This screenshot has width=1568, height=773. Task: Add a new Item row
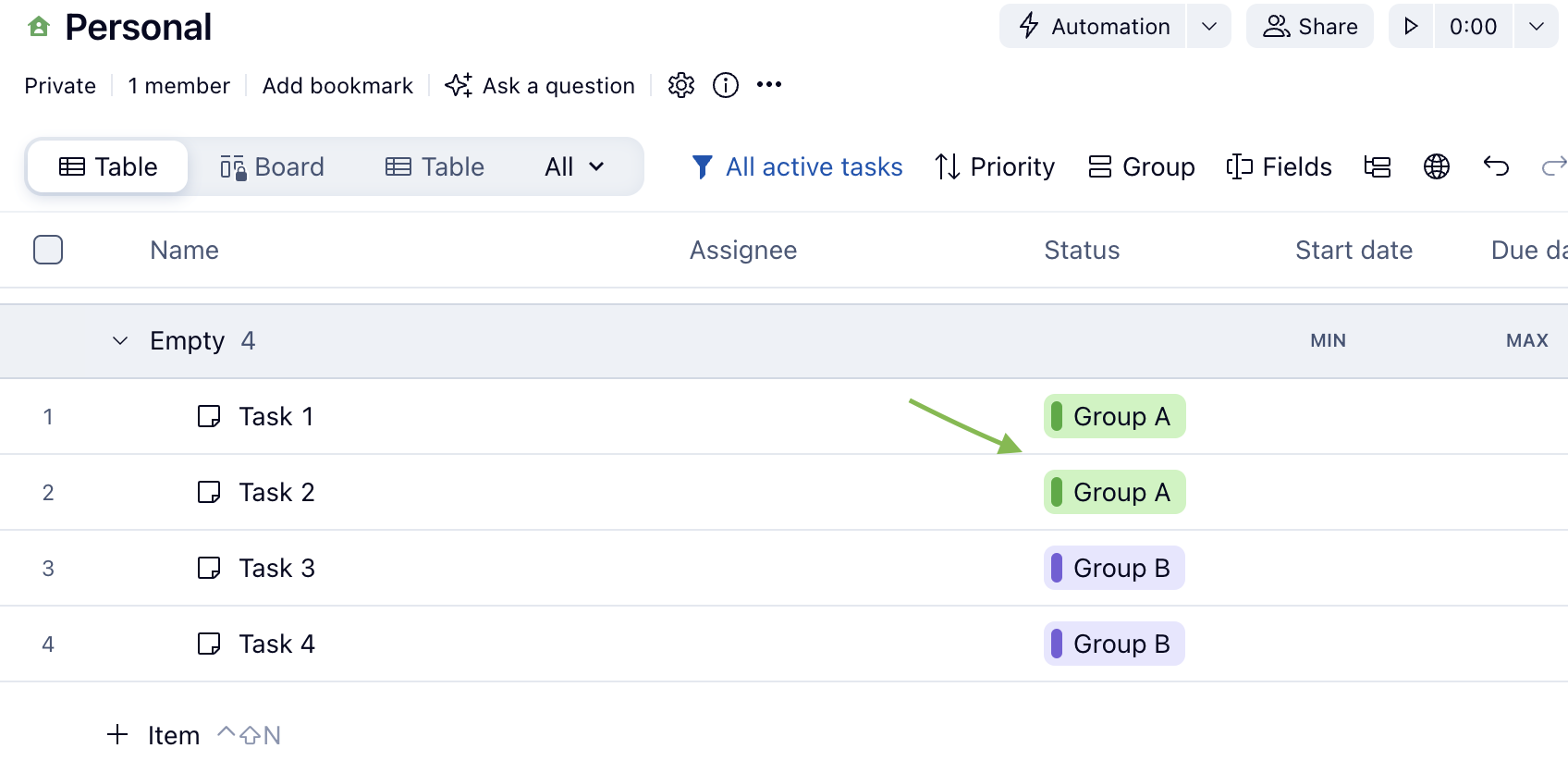coord(154,735)
